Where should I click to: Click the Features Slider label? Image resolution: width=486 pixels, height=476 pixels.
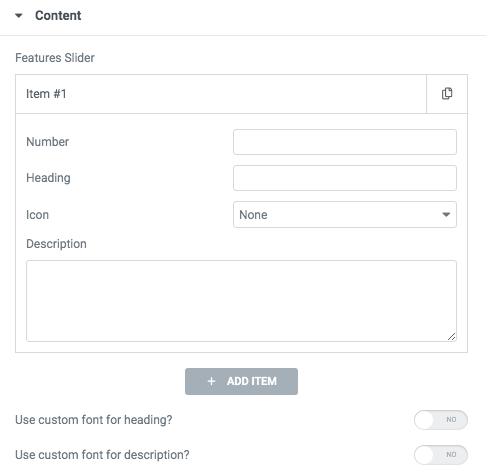coord(55,58)
